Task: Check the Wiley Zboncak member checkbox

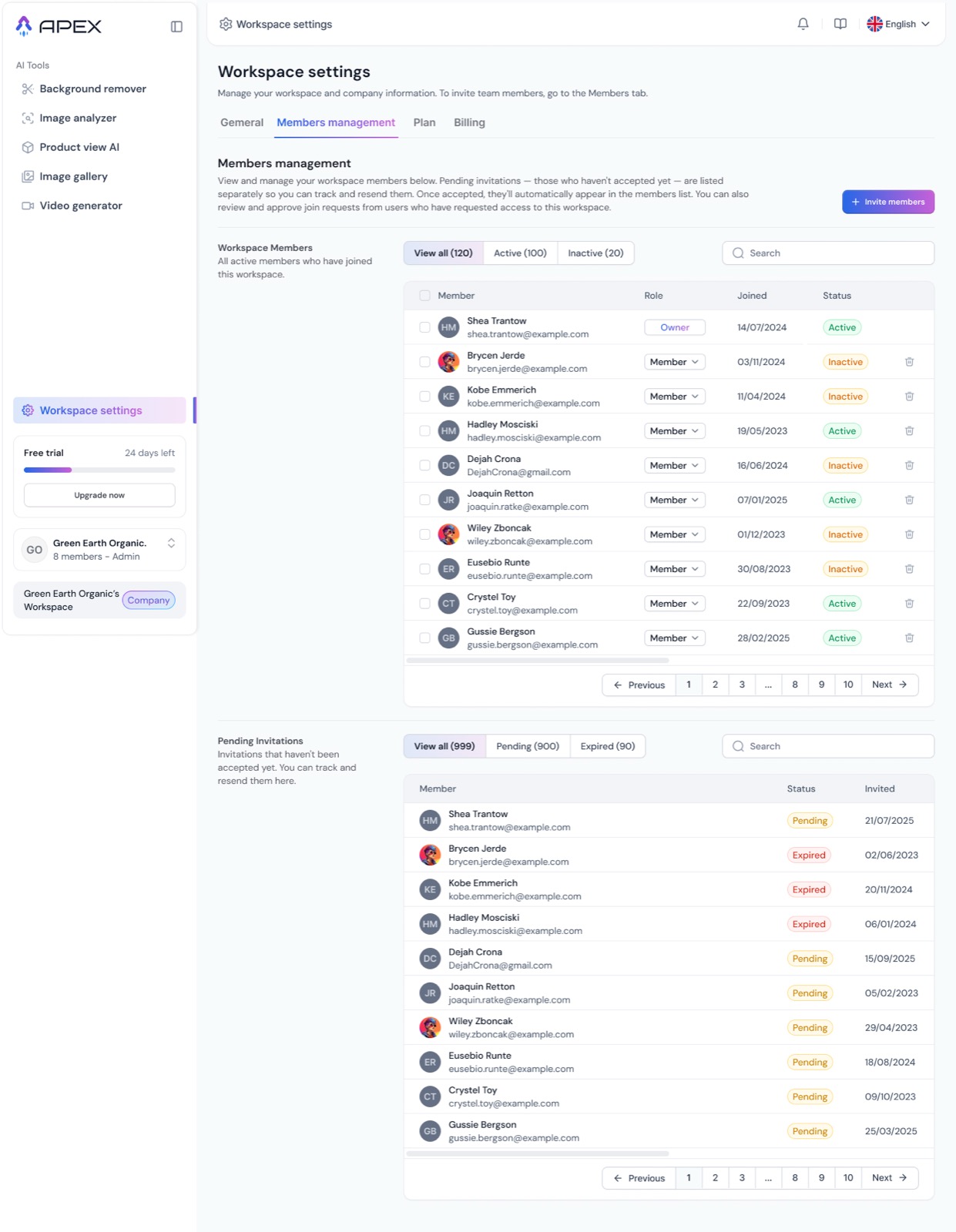Action: pos(424,534)
